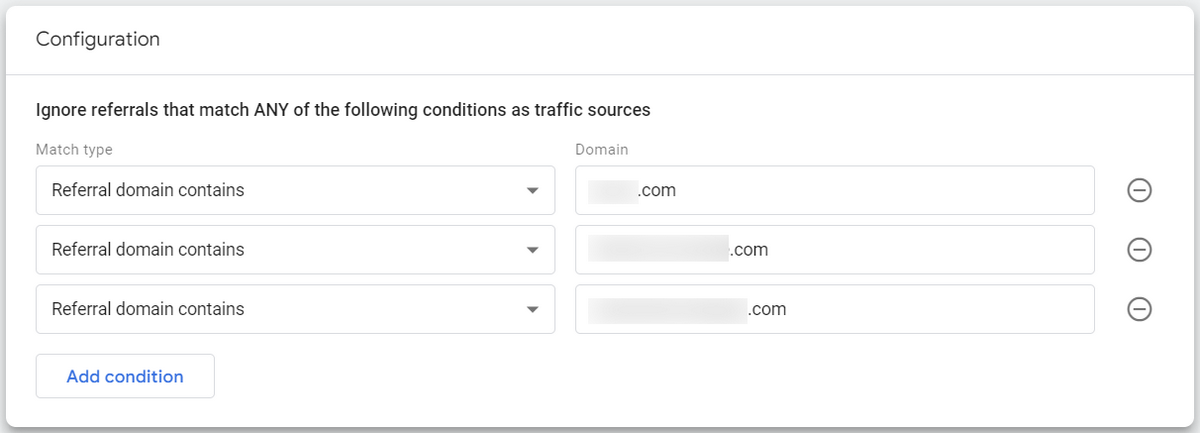
Task: Remove the third referral condition row
Action: click(1139, 310)
